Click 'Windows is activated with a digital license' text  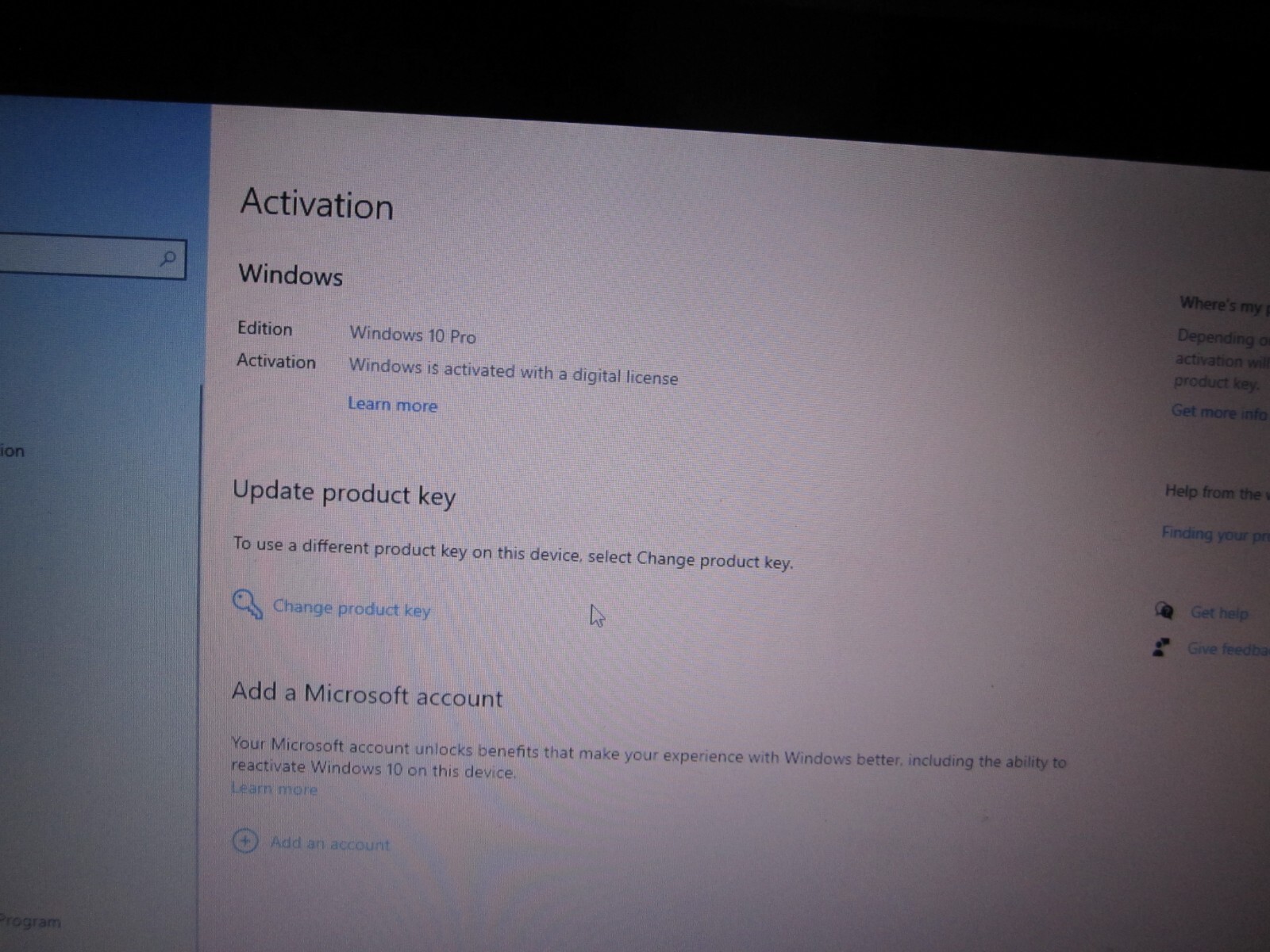click(x=514, y=371)
